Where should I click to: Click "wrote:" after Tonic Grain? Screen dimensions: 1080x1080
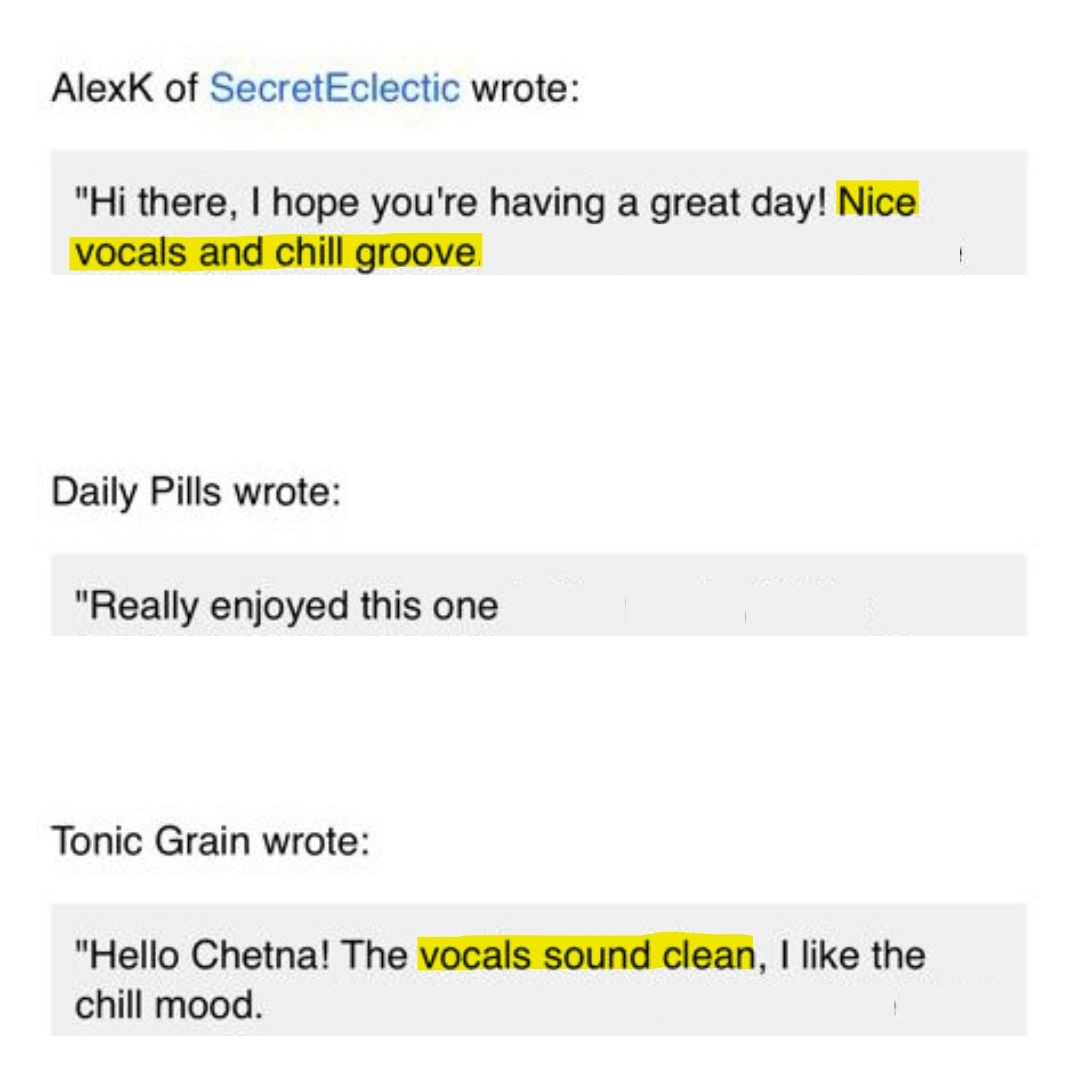[x=315, y=841]
